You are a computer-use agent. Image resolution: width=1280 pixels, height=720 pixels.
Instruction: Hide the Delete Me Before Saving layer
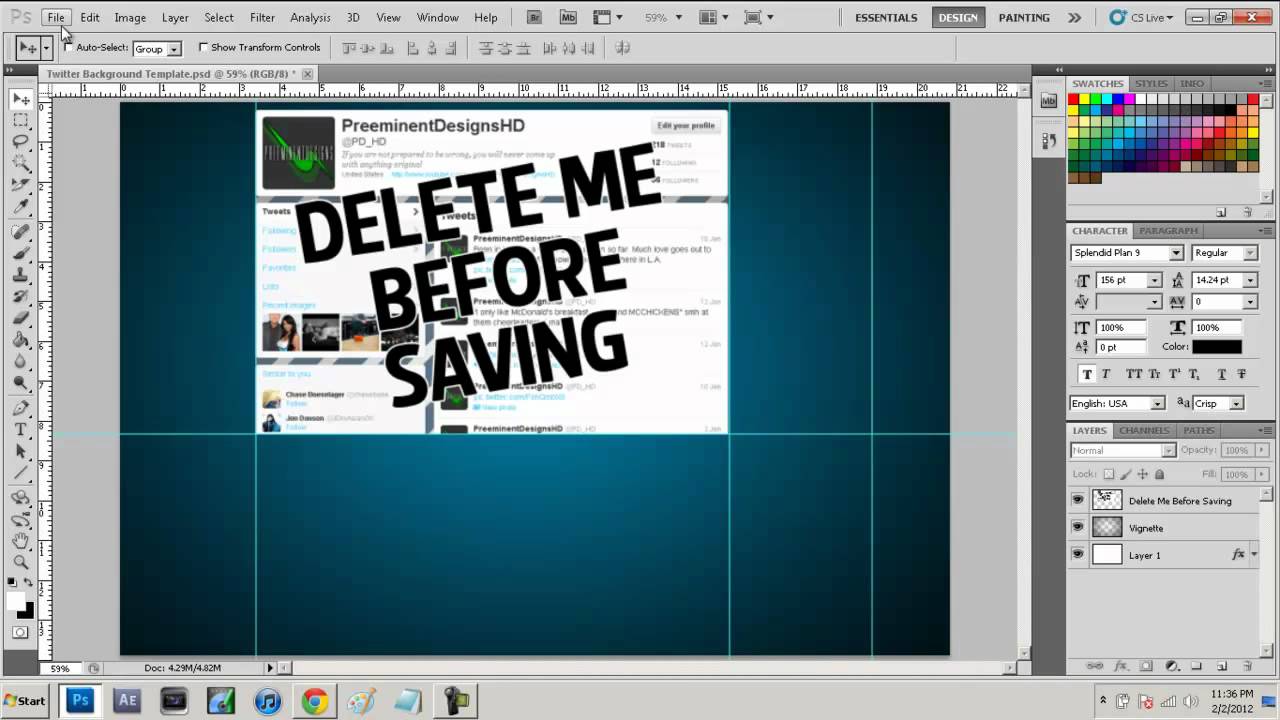[1077, 500]
